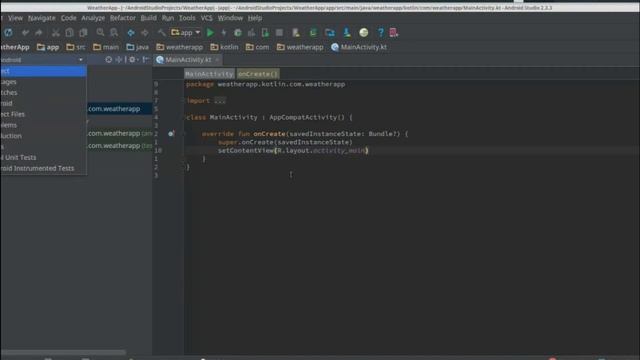Click the 'app' breadcrumb in navigation bar
640x360 pixels.
tap(48, 47)
